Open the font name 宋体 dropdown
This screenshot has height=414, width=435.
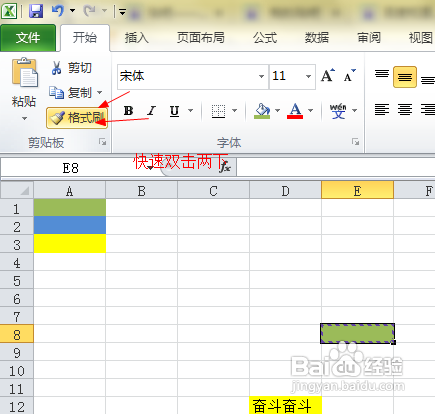click(x=261, y=76)
